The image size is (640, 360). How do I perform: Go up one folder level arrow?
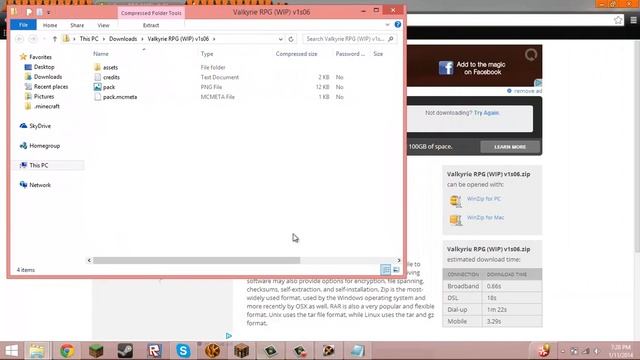[x=55, y=39]
